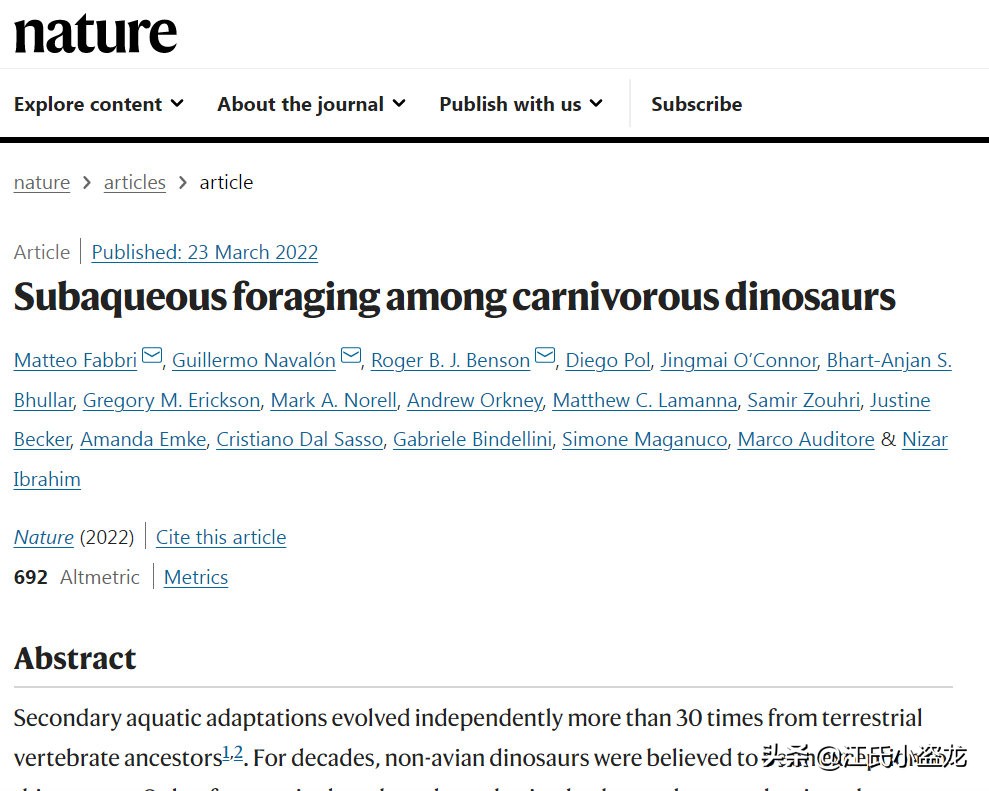
Task: Expand the Publish with us dropdown
Action: click(521, 104)
